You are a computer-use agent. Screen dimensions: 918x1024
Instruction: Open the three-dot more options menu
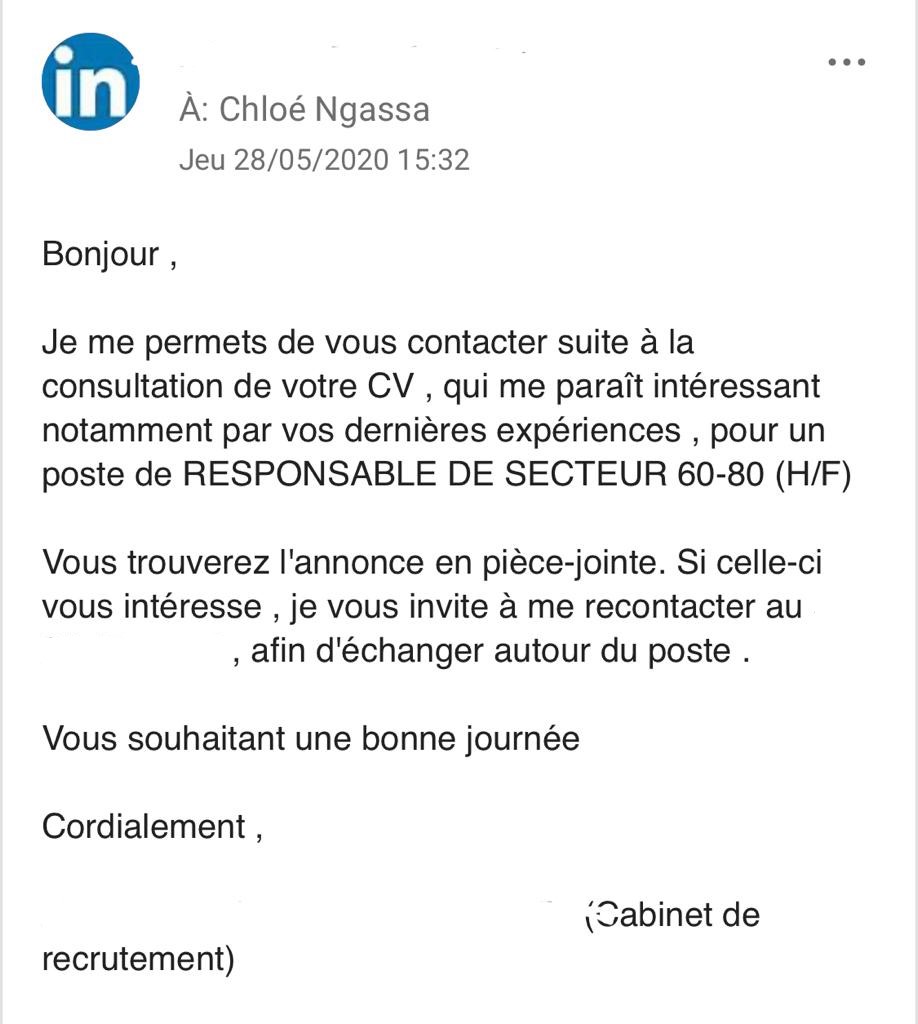click(846, 62)
